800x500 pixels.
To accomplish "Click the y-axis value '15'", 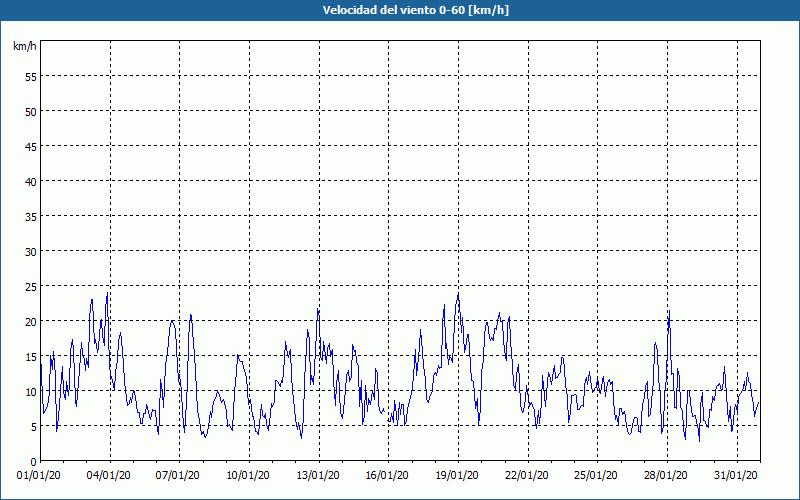I will [31, 357].
